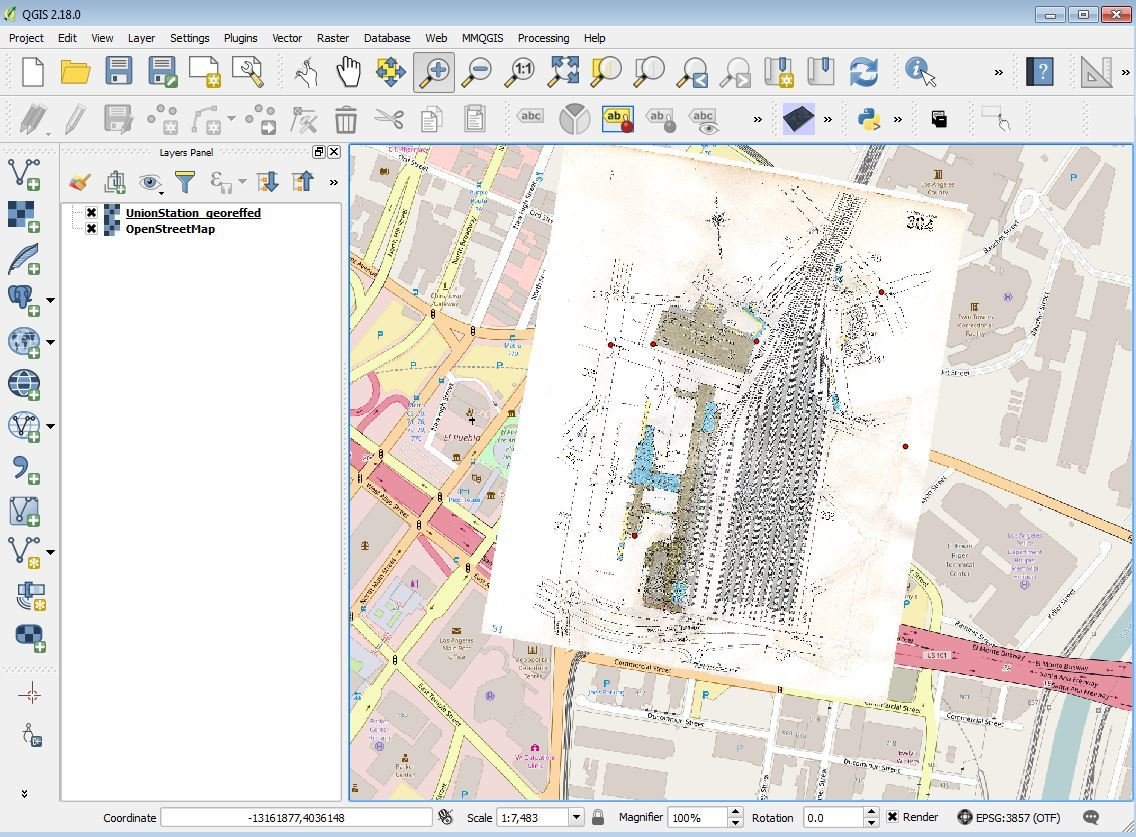Select the UnionStation_georeffed layer name

193,213
